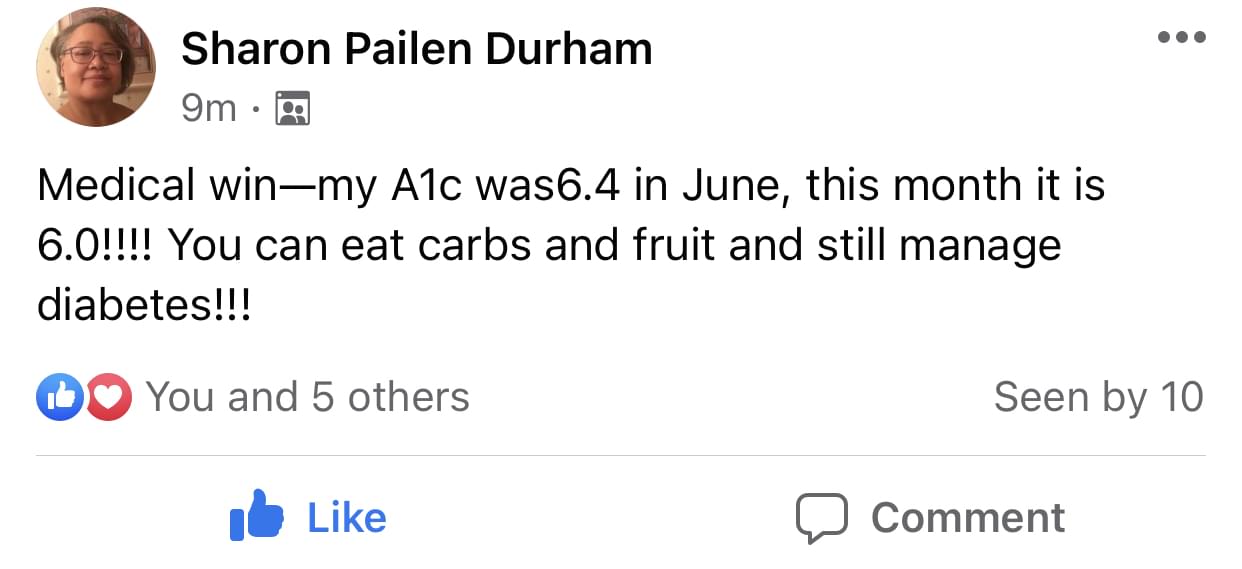
Task: View who reacted via "You and 5 others"
Action: tap(308, 398)
